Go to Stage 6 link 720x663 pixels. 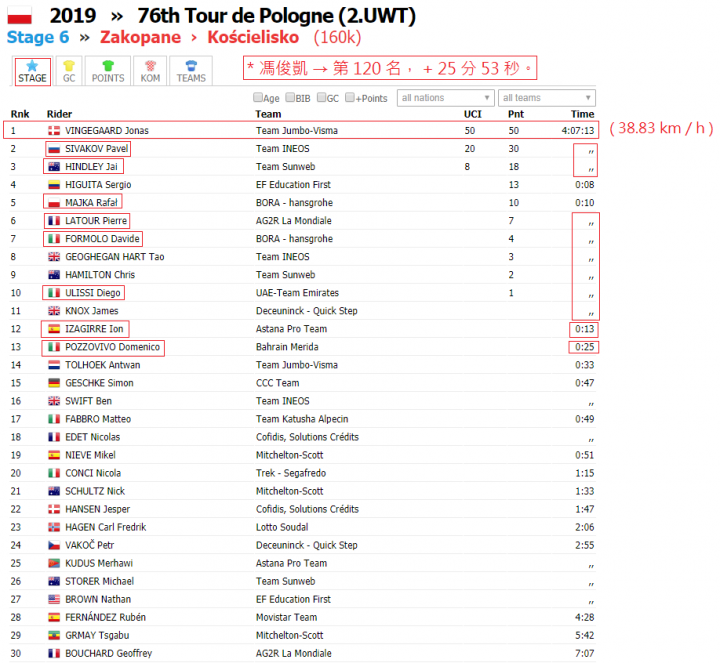tap(38, 37)
